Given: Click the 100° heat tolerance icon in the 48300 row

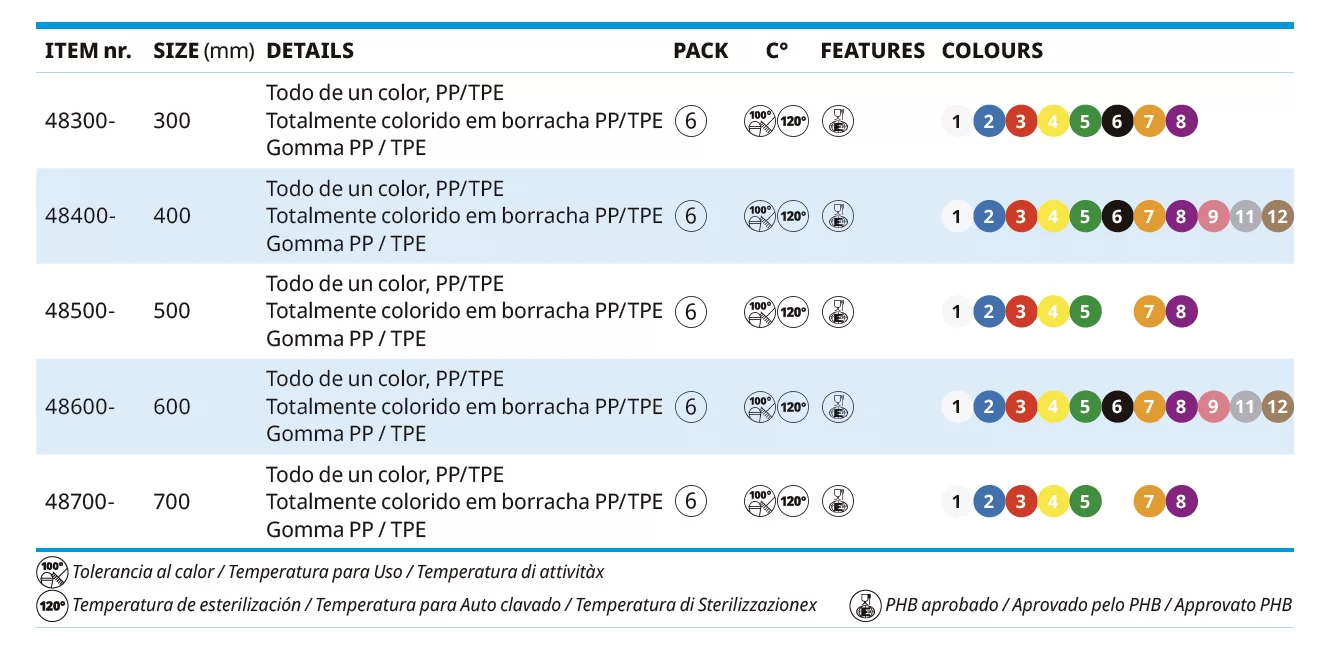Looking at the screenshot, I should click(760, 121).
